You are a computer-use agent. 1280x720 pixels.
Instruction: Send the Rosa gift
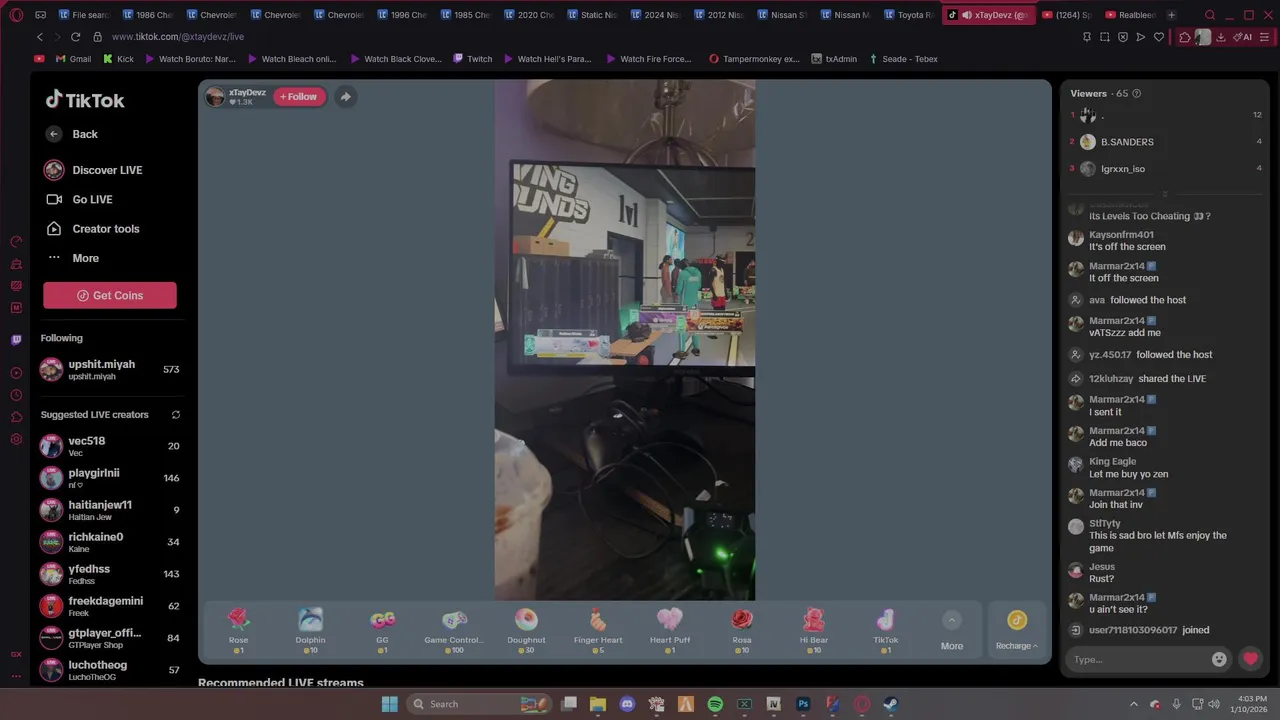pos(742,631)
